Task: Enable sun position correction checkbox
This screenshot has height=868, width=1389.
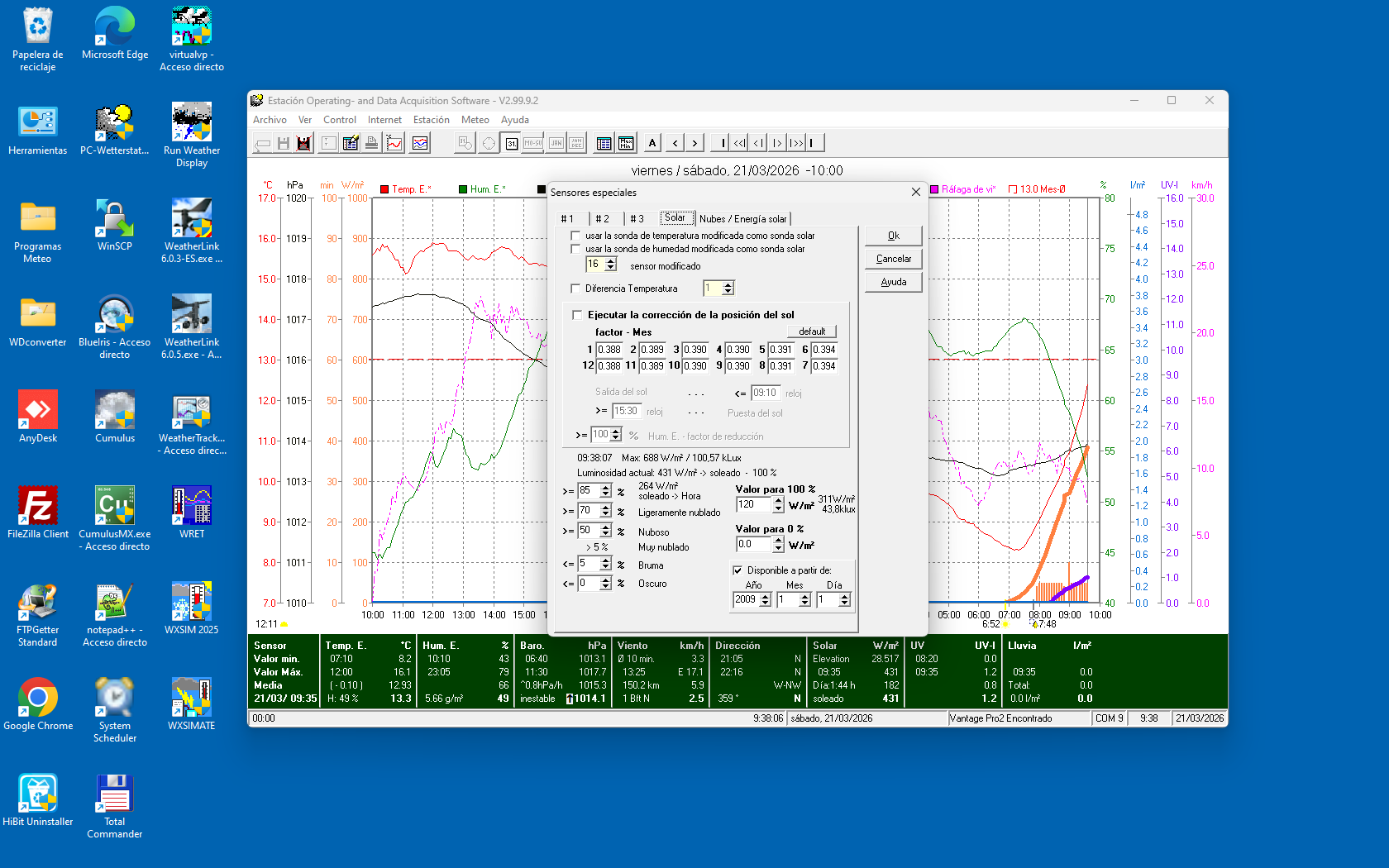Action: click(x=577, y=315)
